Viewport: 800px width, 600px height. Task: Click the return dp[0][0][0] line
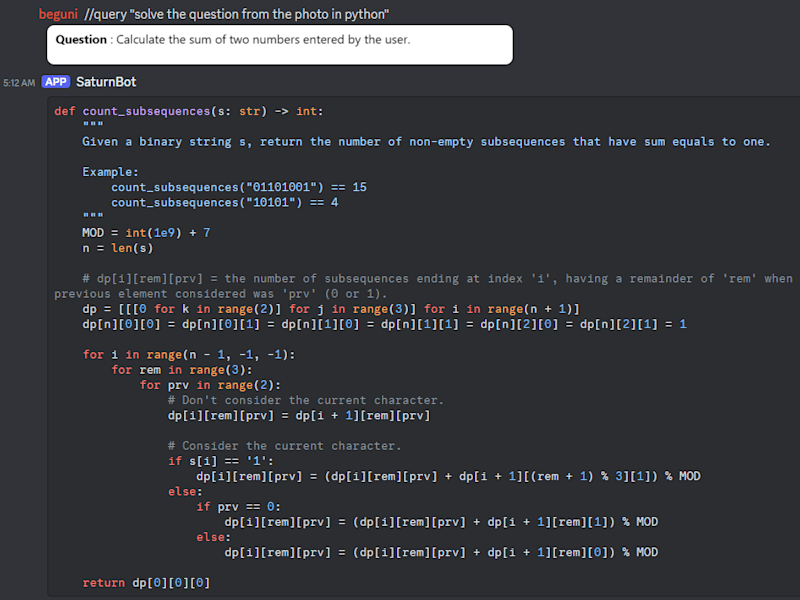pos(146,583)
